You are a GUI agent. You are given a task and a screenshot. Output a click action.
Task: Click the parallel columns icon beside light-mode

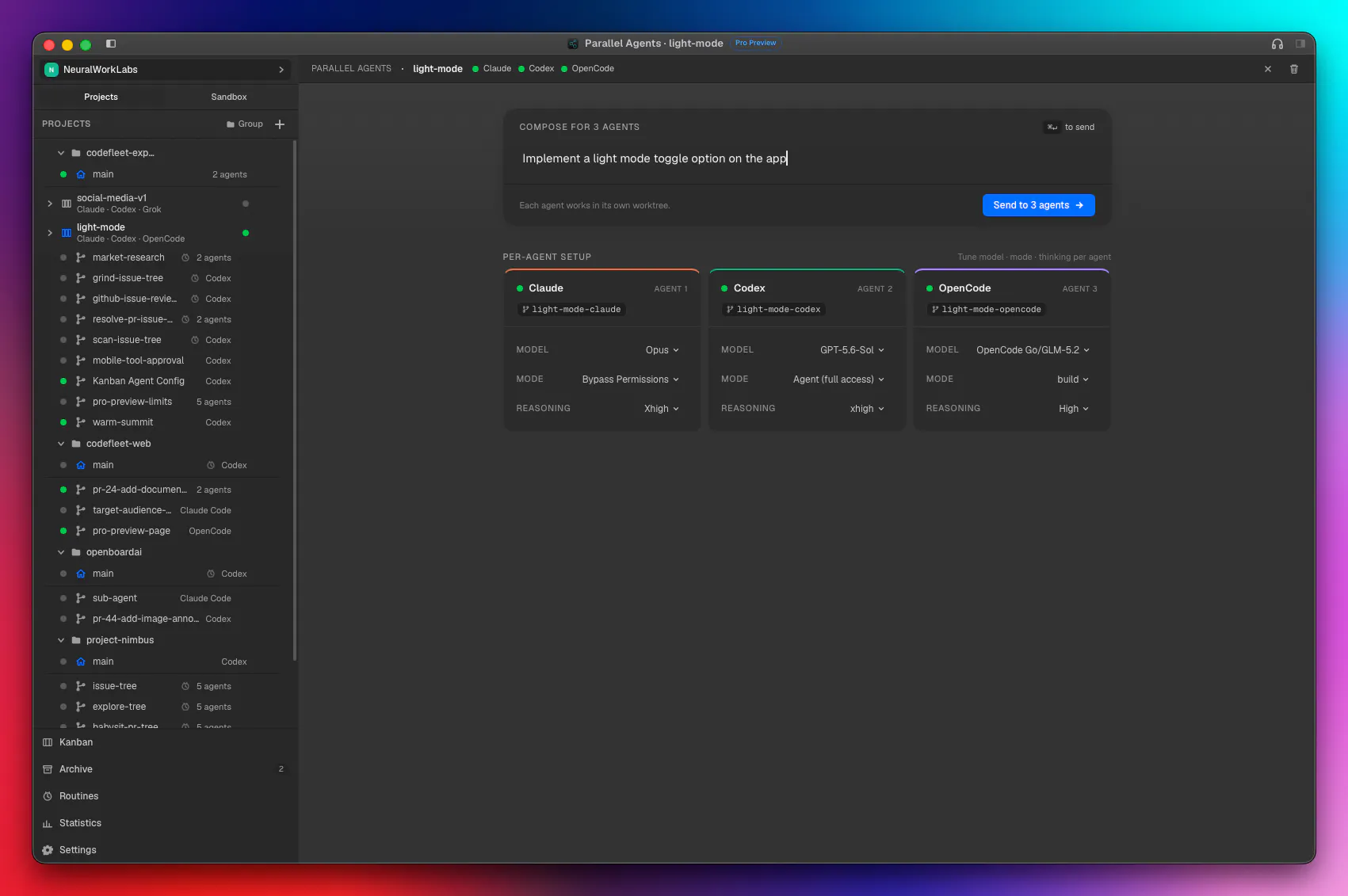[x=67, y=233]
